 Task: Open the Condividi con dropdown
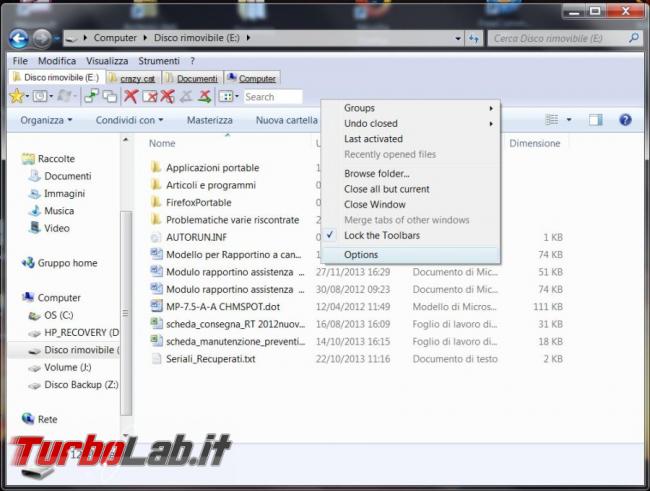tap(129, 120)
